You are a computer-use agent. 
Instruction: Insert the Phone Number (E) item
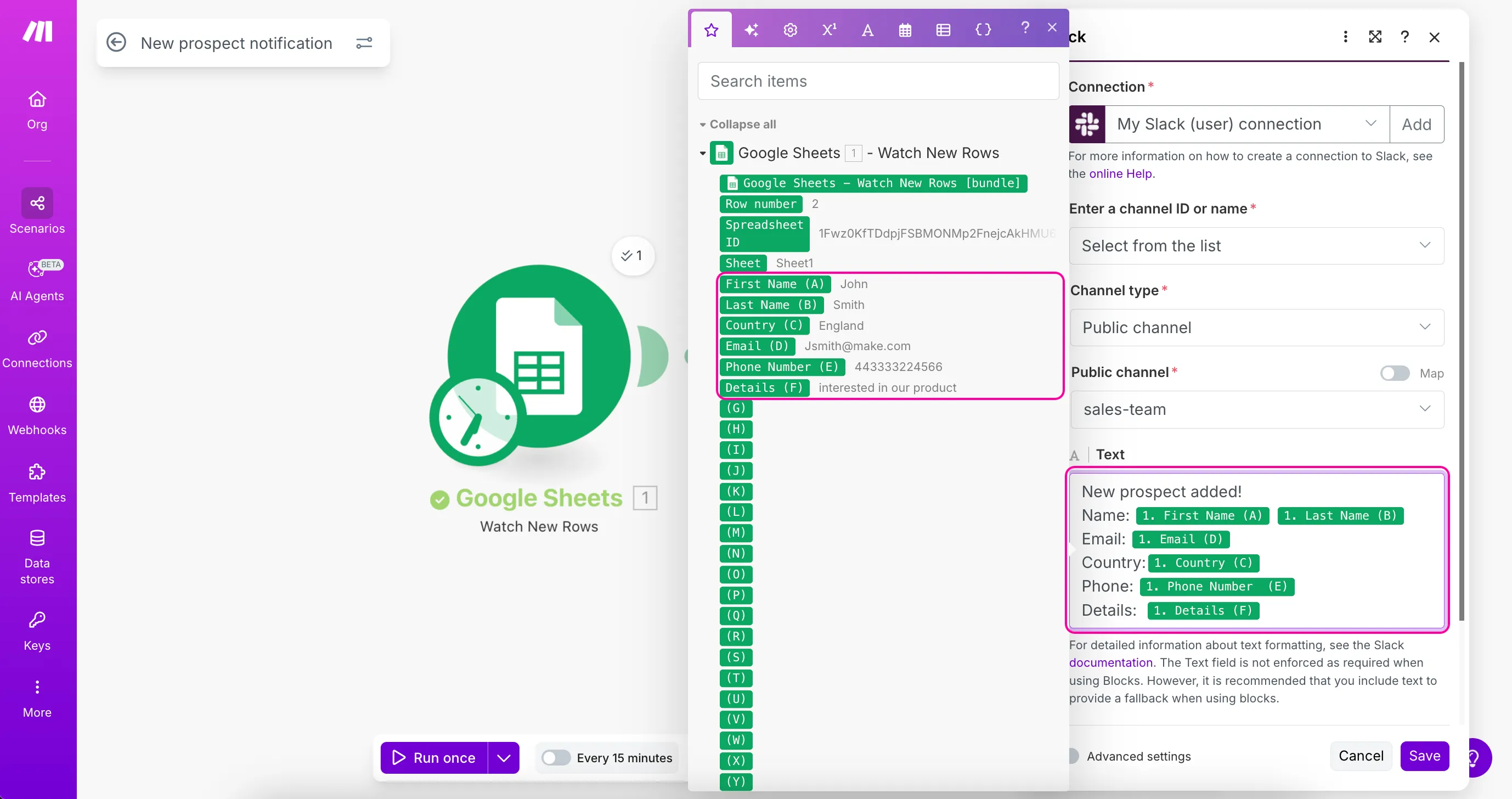[782, 367]
